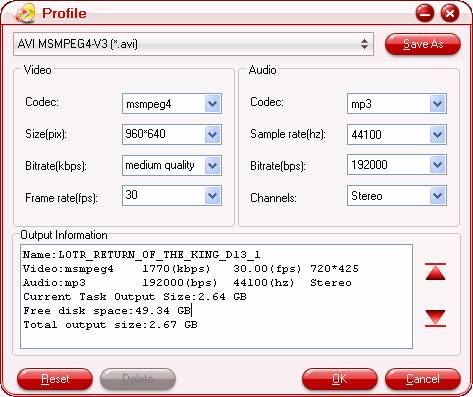Image resolution: width=473 pixels, height=397 pixels.
Task: Click the Video:msmpeg4 1770(kbps) line
Action: coord(191,269)
